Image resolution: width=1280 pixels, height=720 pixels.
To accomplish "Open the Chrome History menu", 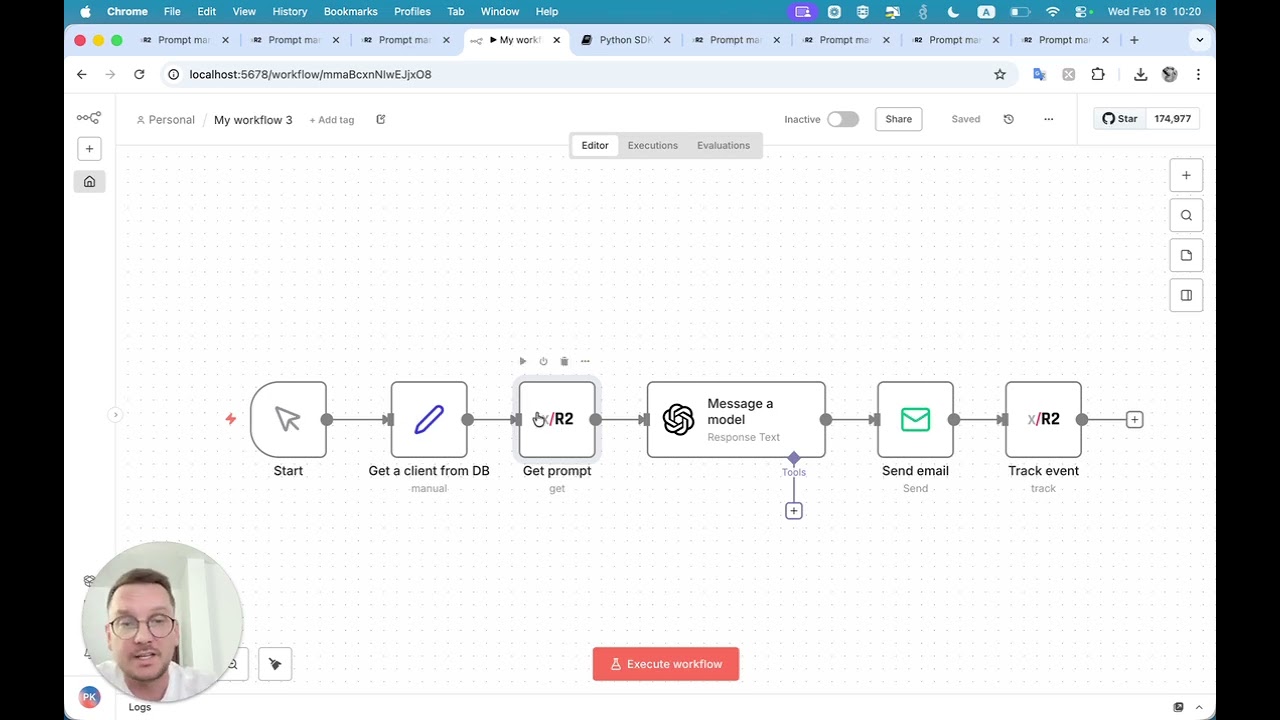I will [290, 11].
